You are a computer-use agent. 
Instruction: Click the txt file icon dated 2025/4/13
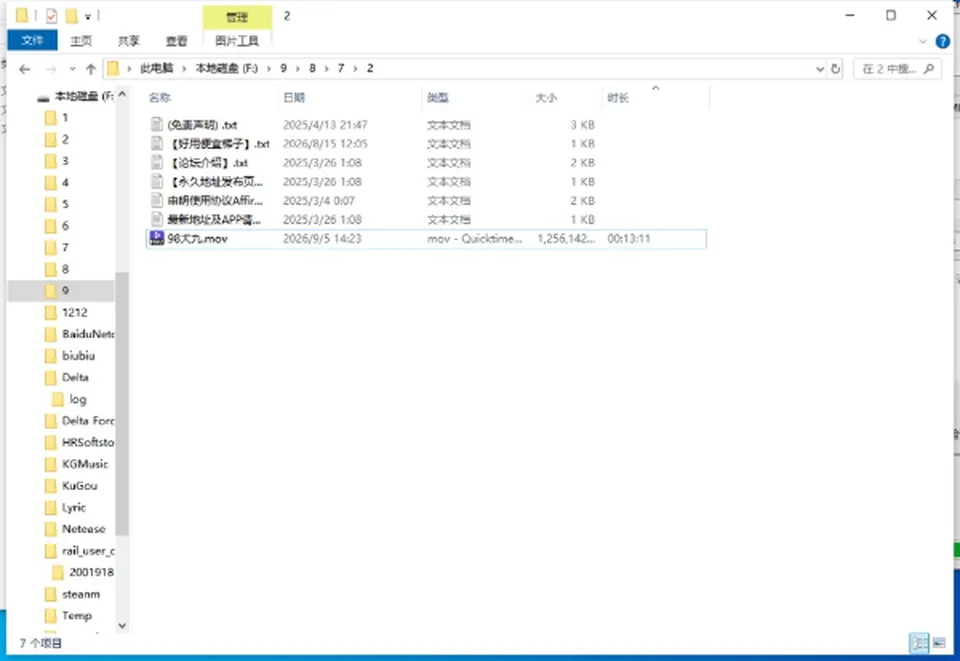(x=157, y=124)
